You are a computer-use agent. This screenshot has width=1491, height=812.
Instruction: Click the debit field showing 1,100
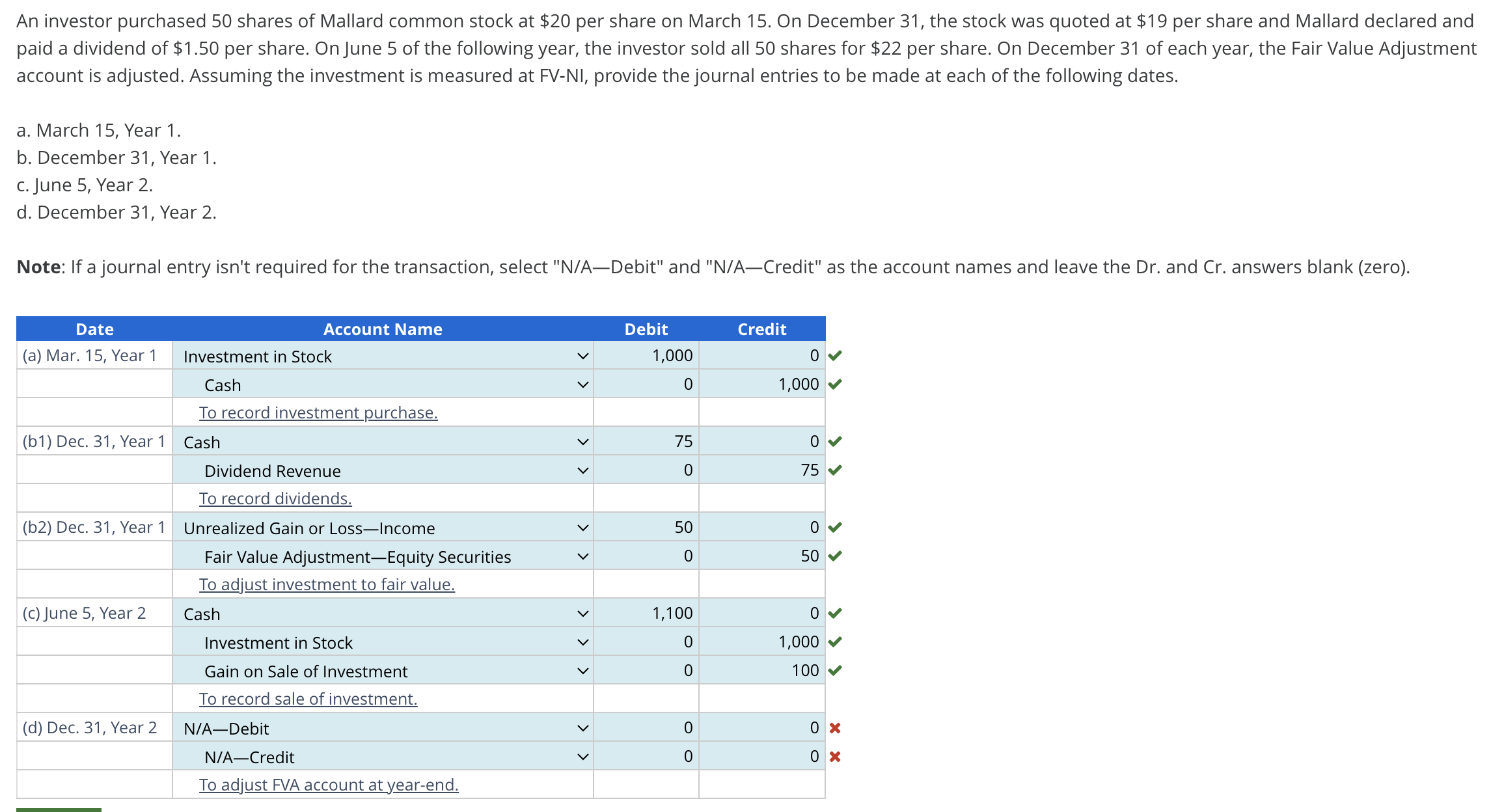click(646, 613)
